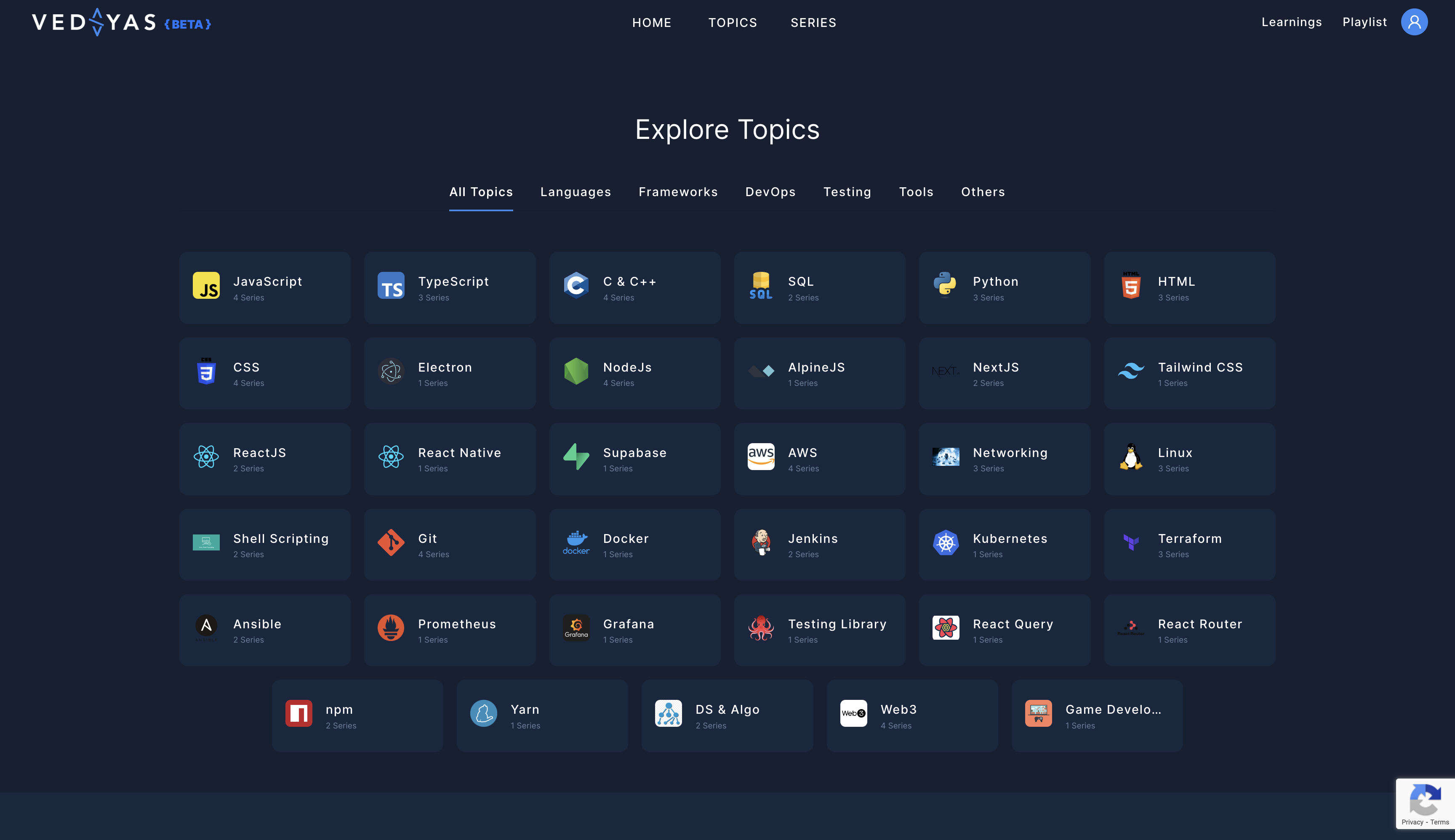Click the Python snake logo icon
The height and width of the screenshot is (840, 1455).
coord(946,286)
